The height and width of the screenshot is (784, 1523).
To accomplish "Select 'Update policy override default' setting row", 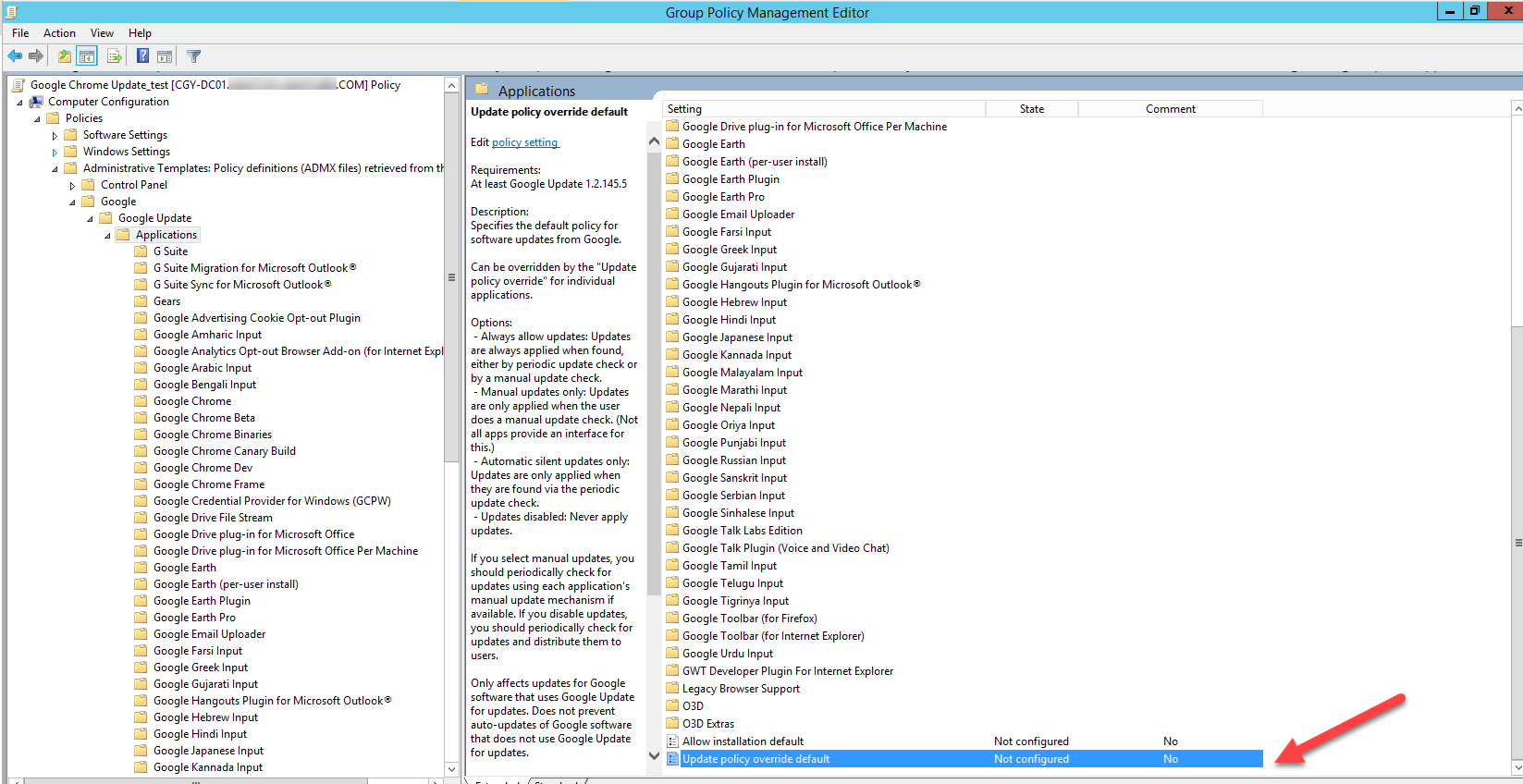I will pos(963,759).
